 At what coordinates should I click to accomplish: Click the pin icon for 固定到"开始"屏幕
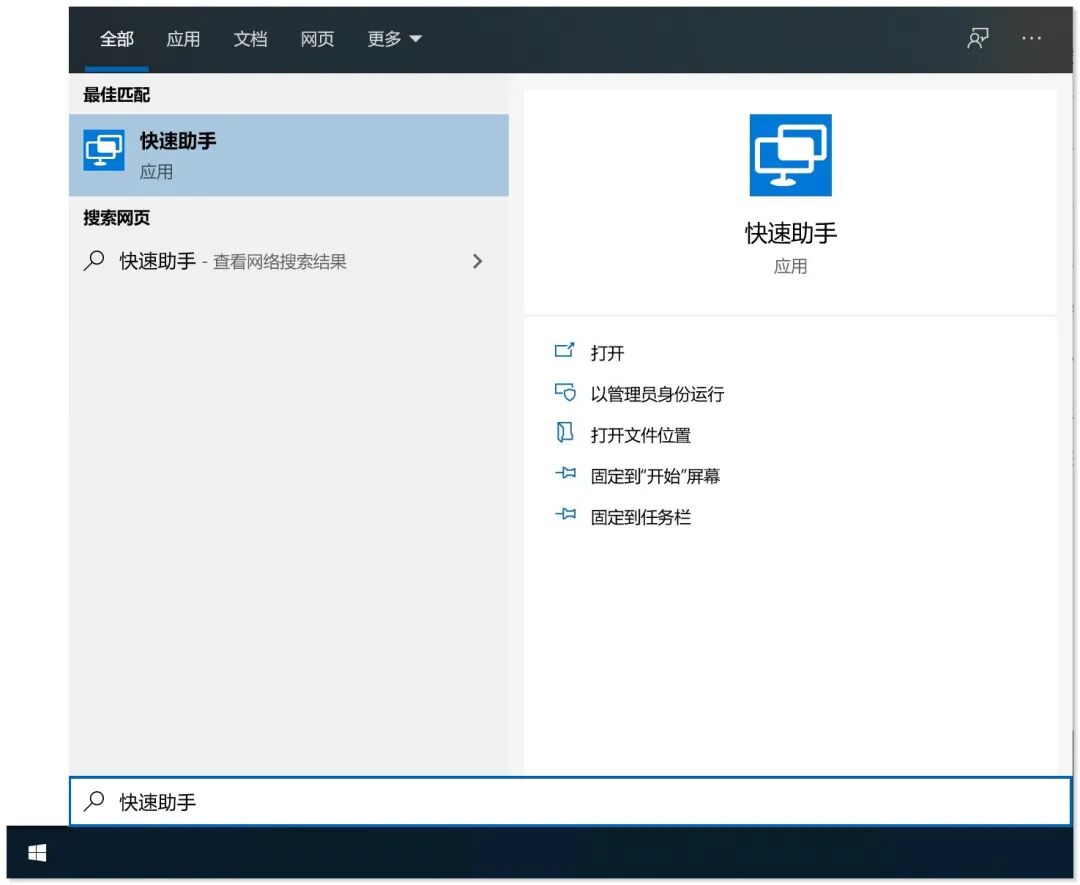pos(565,474)
